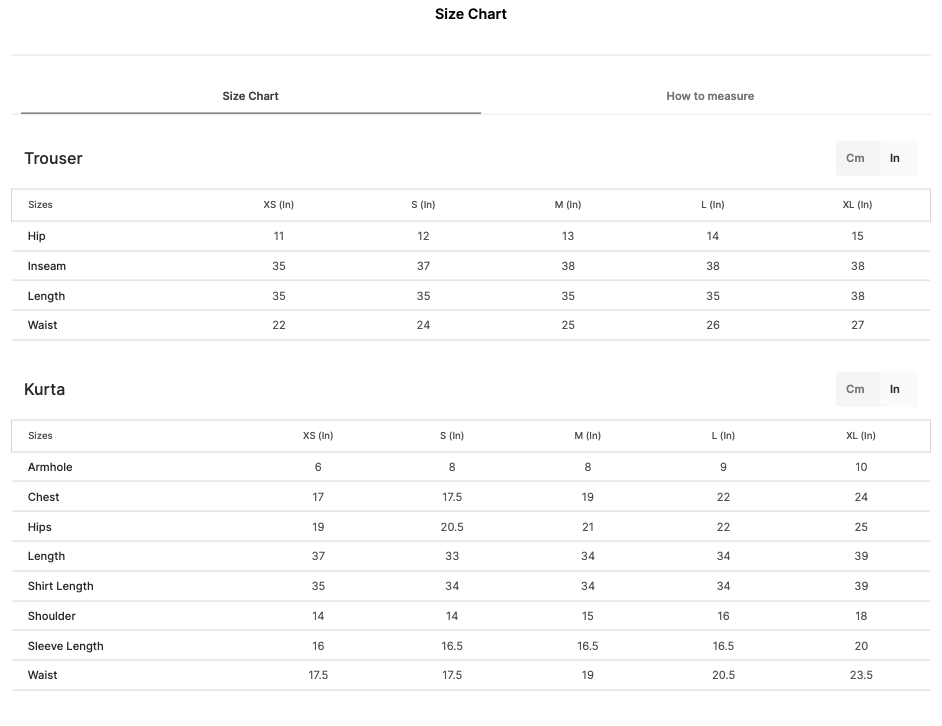Switch Kurta measurements to In
This screenshot has width=942, height=726.
point(895,389)
